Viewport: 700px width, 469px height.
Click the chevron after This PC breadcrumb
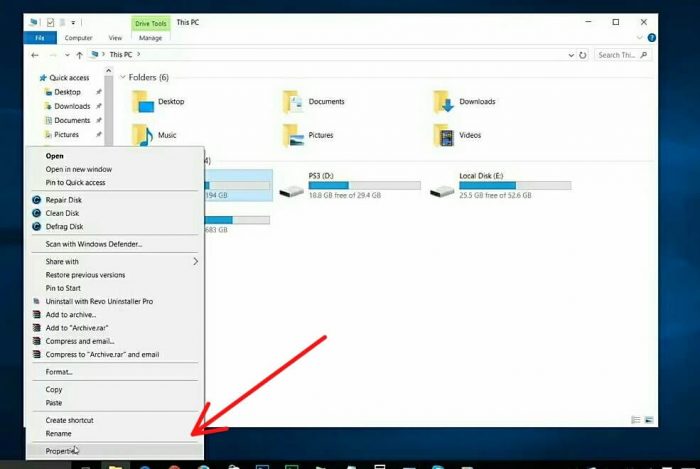[x=139, y=54]
